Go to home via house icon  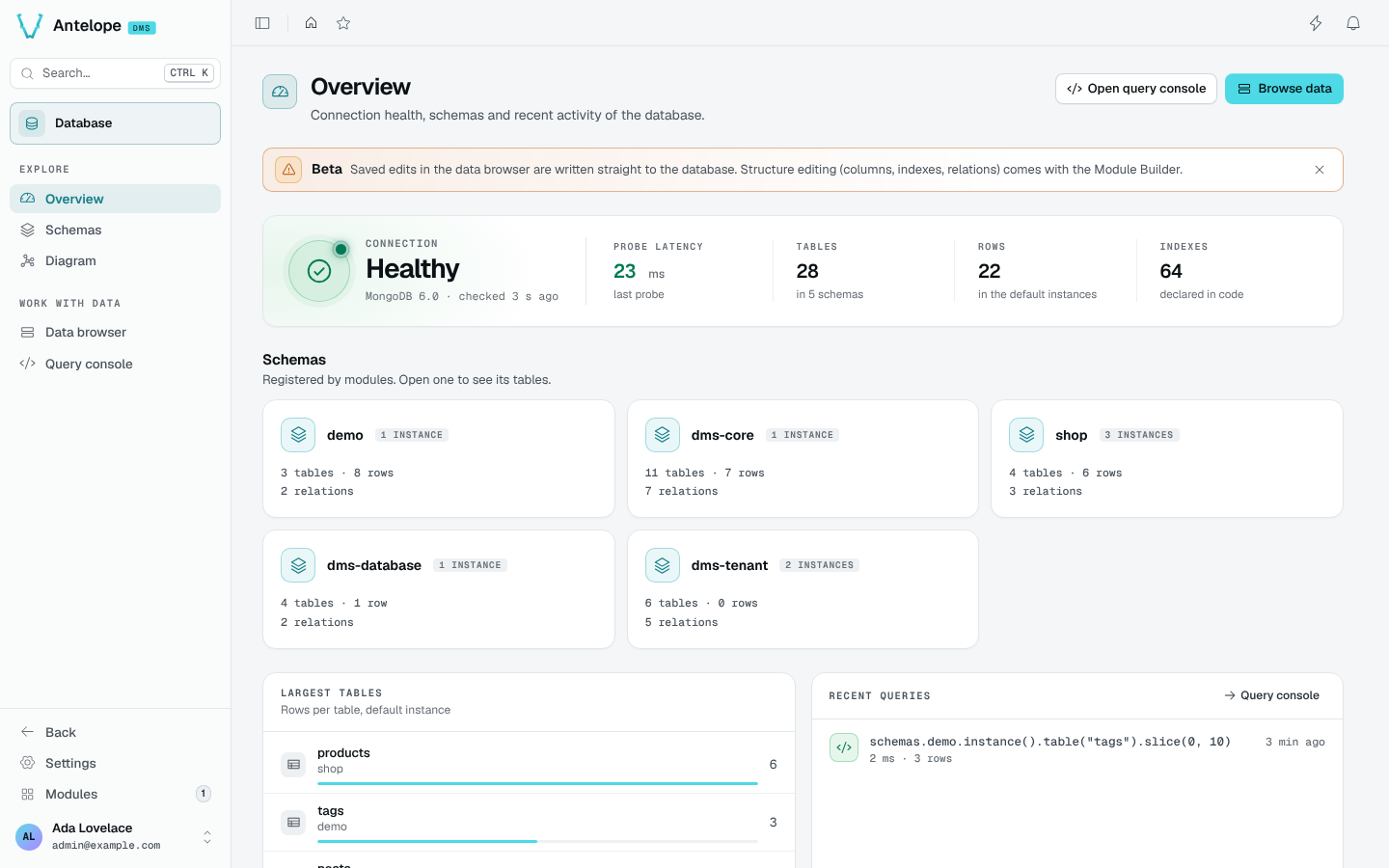click(311, 23)
